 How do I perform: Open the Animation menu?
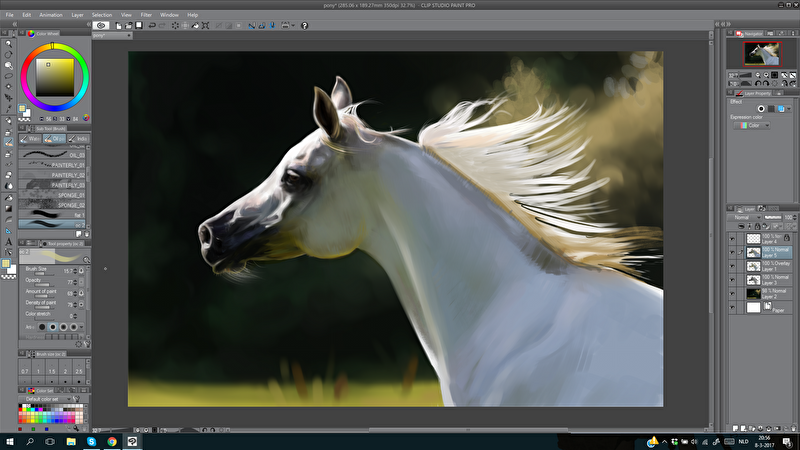[x=51, y=15]
